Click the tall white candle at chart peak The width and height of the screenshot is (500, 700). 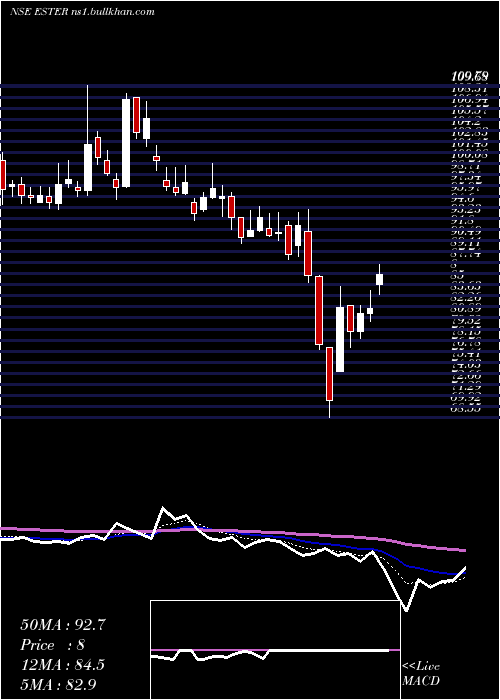tap(126, 143)
